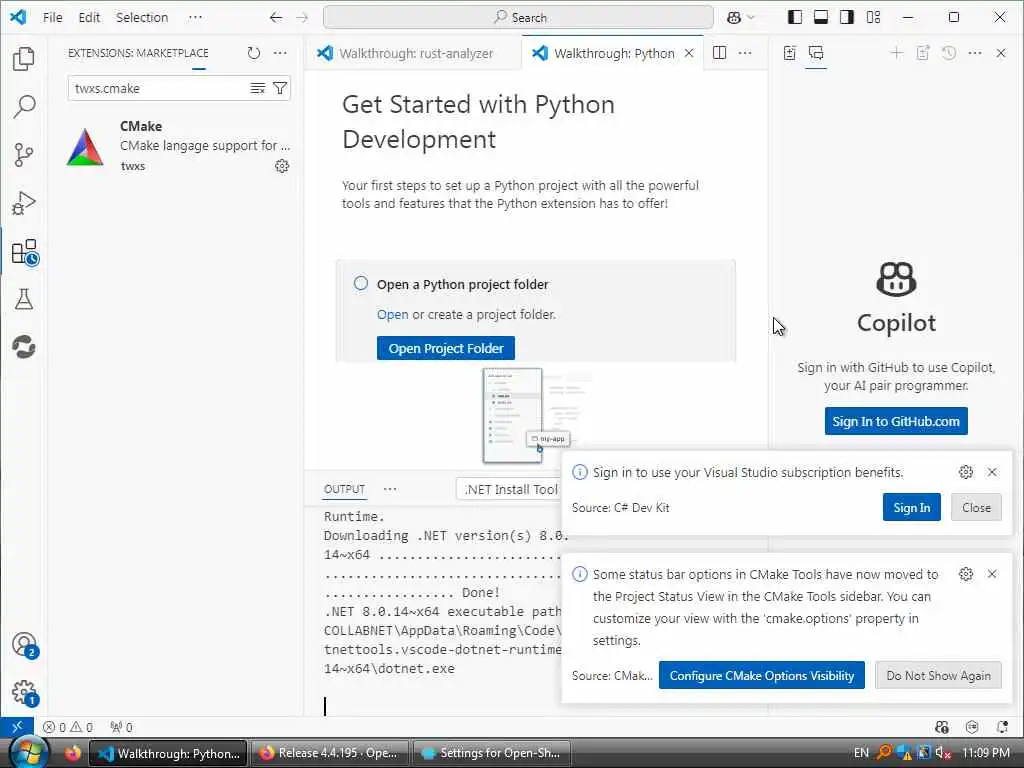Click the walkthrough project folder illustration
Screen dimensions: 1024x768
pos(537,415)
